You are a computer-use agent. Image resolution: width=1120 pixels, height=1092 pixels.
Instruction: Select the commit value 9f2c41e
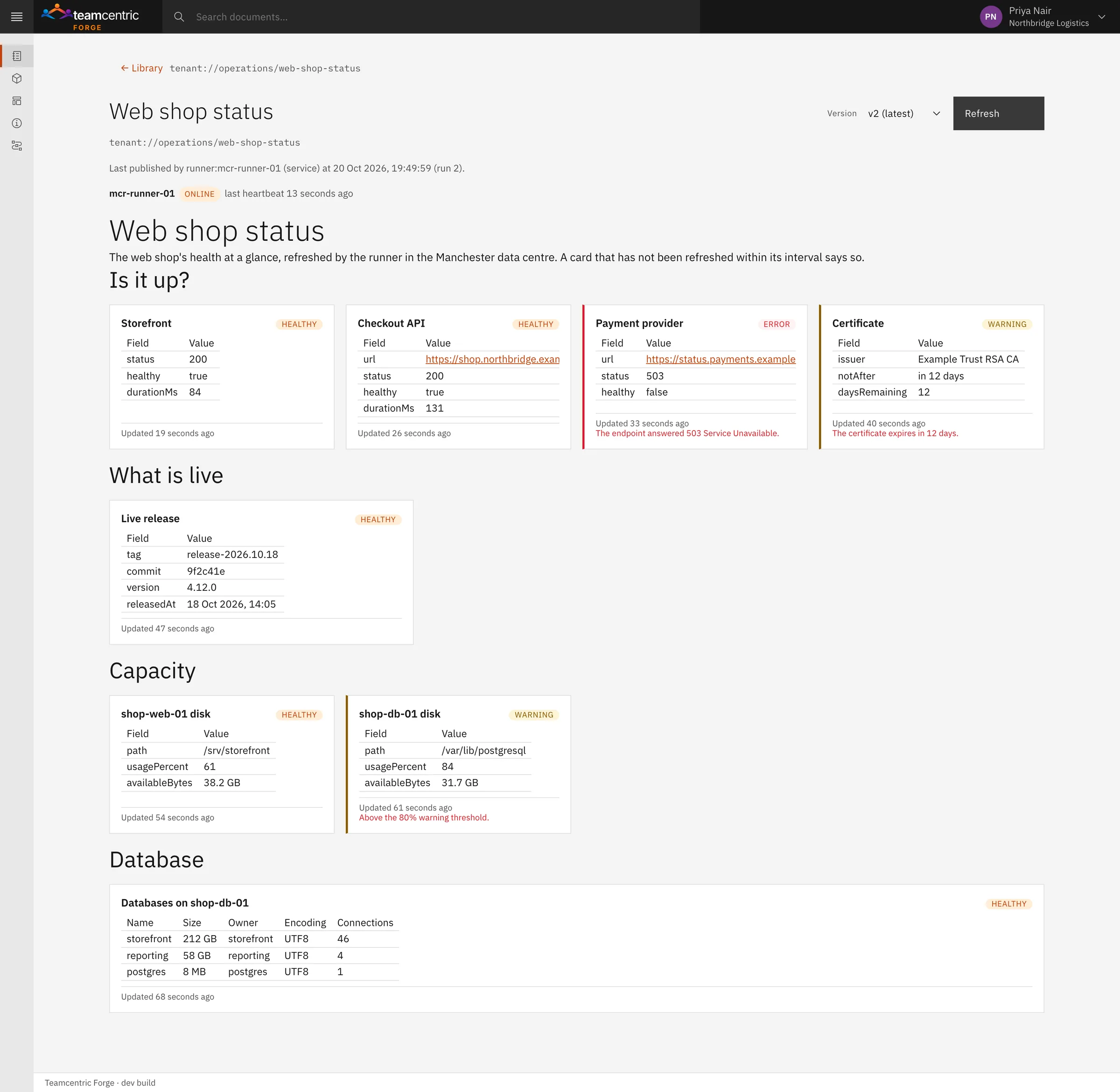tap(206, 571)
